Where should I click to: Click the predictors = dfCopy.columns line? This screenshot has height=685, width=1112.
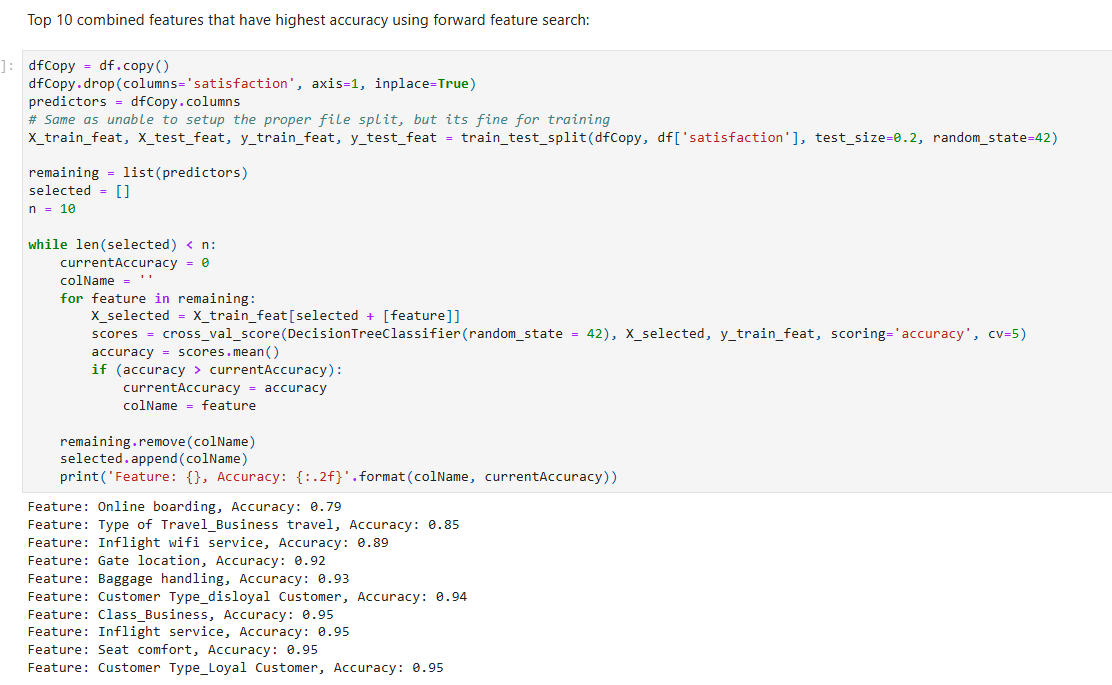click(x=134, y=101)
